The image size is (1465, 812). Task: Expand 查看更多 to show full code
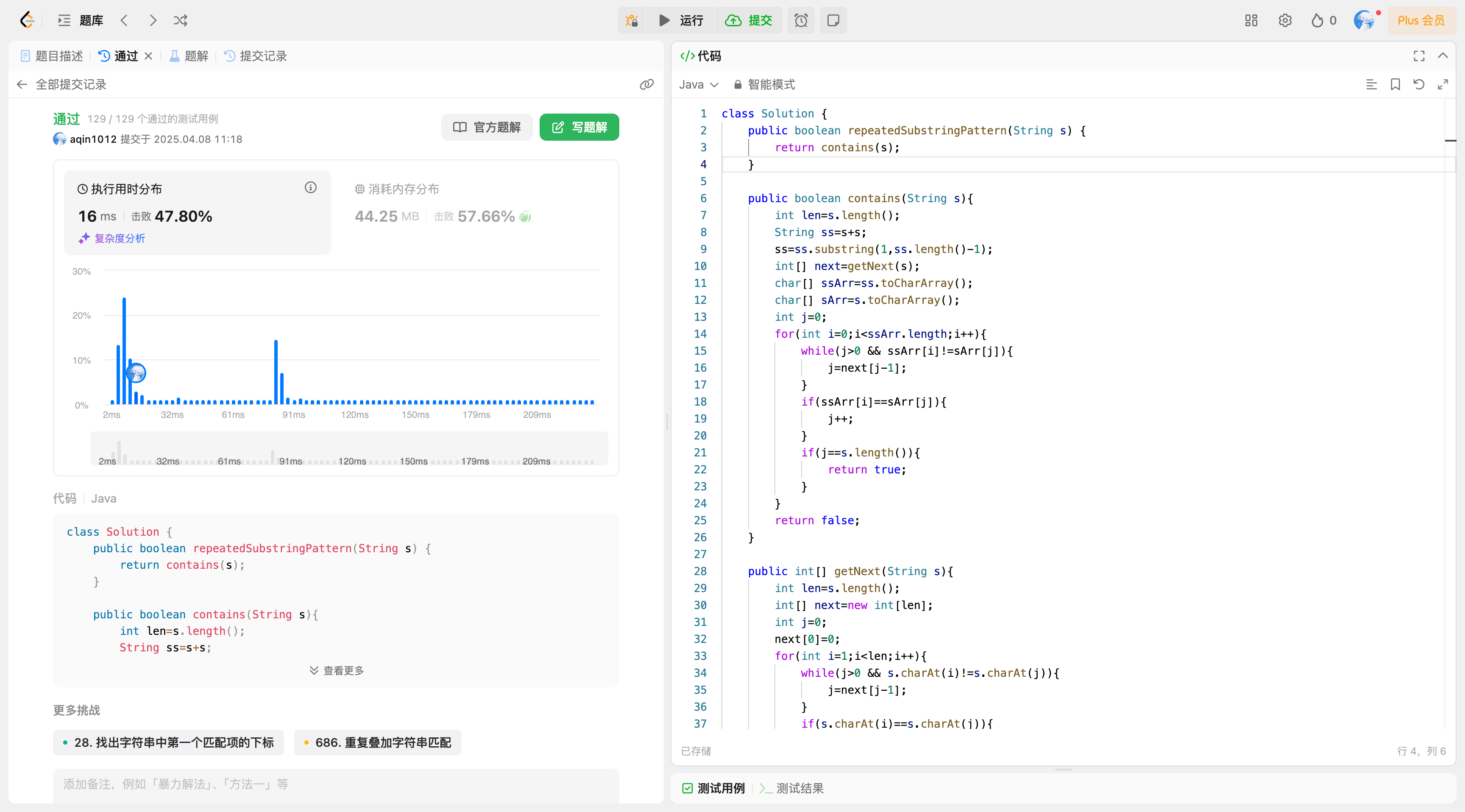336,670
